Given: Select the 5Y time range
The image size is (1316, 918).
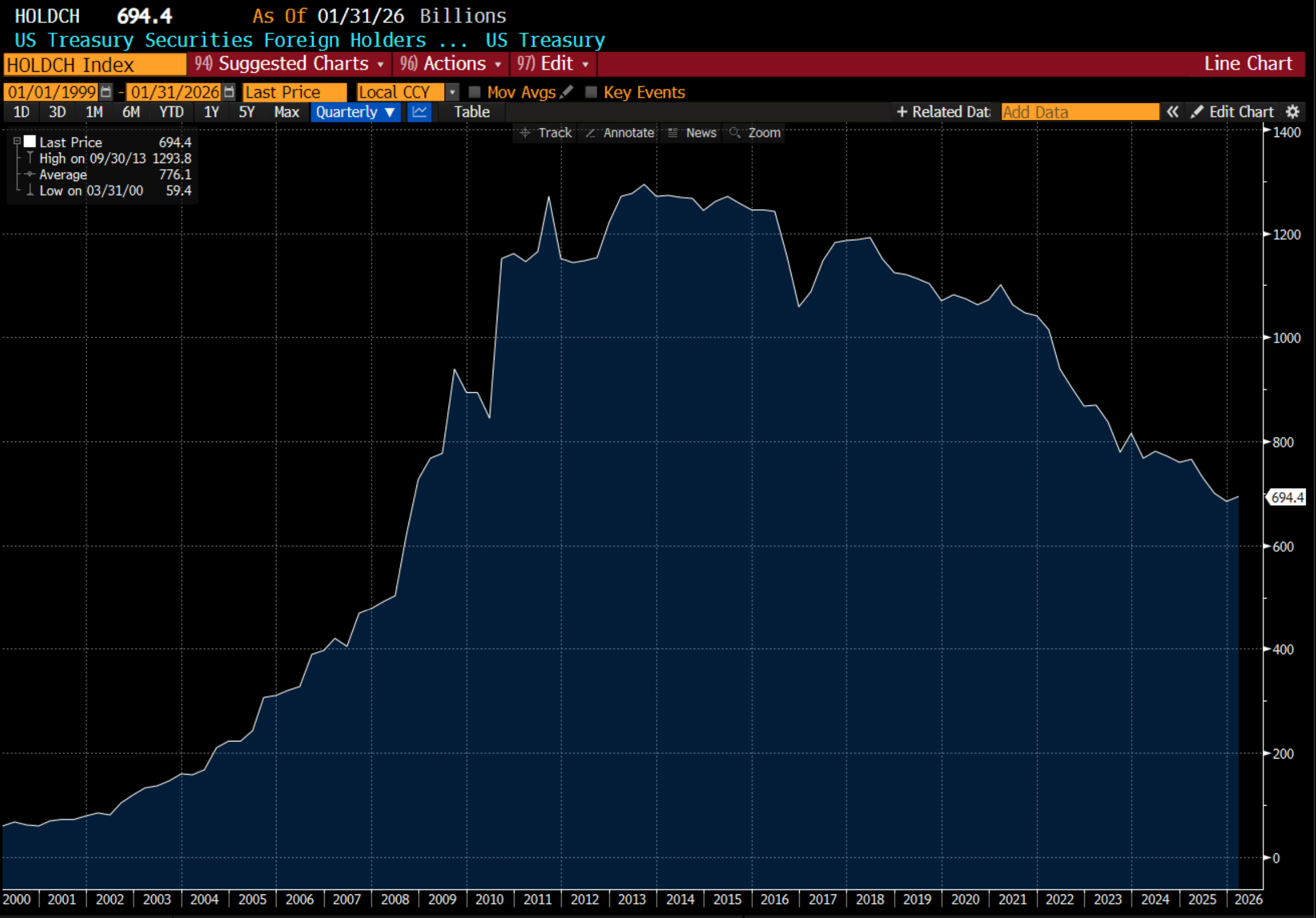Looking at the screenshot, I should point(246,112).
